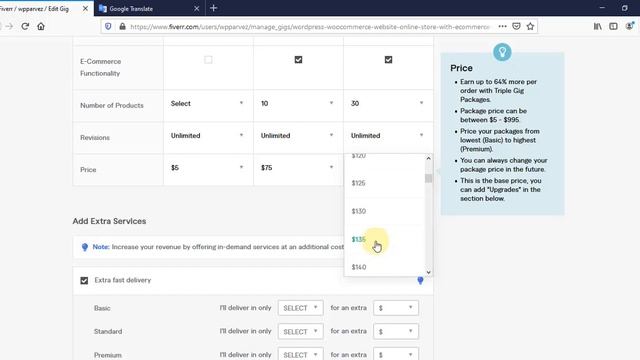Viewport: 640px width, 360px height.
Task: Open Standard delivery time SELECT dropdown
Action: tap(300, 331)
